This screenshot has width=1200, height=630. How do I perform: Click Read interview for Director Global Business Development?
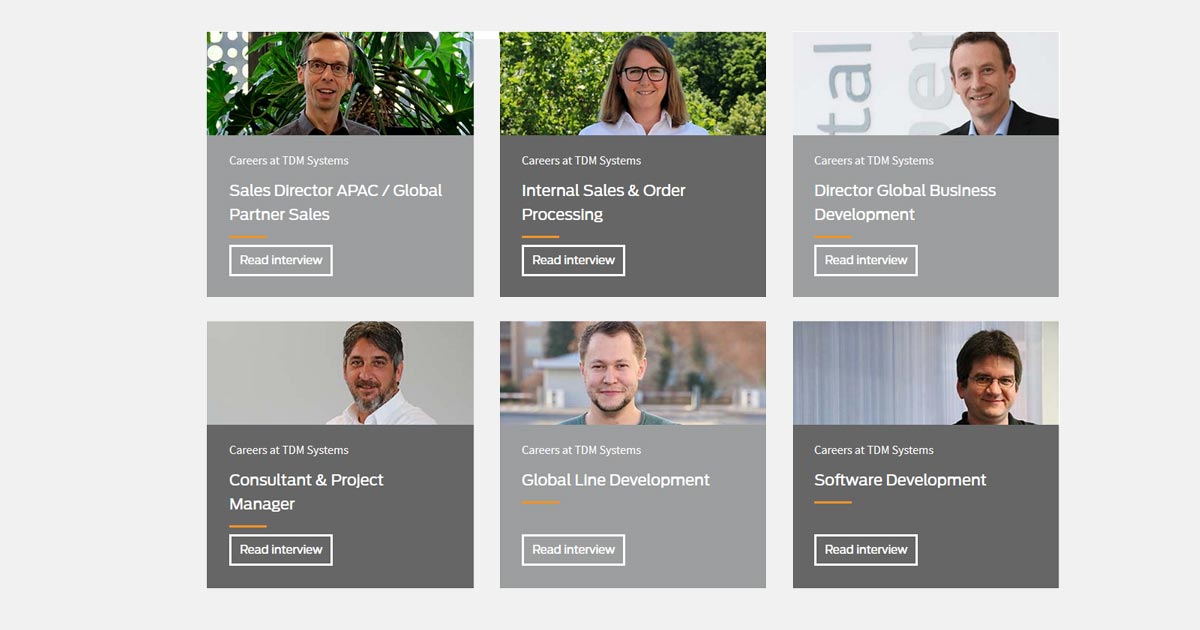tap(866, 260)
